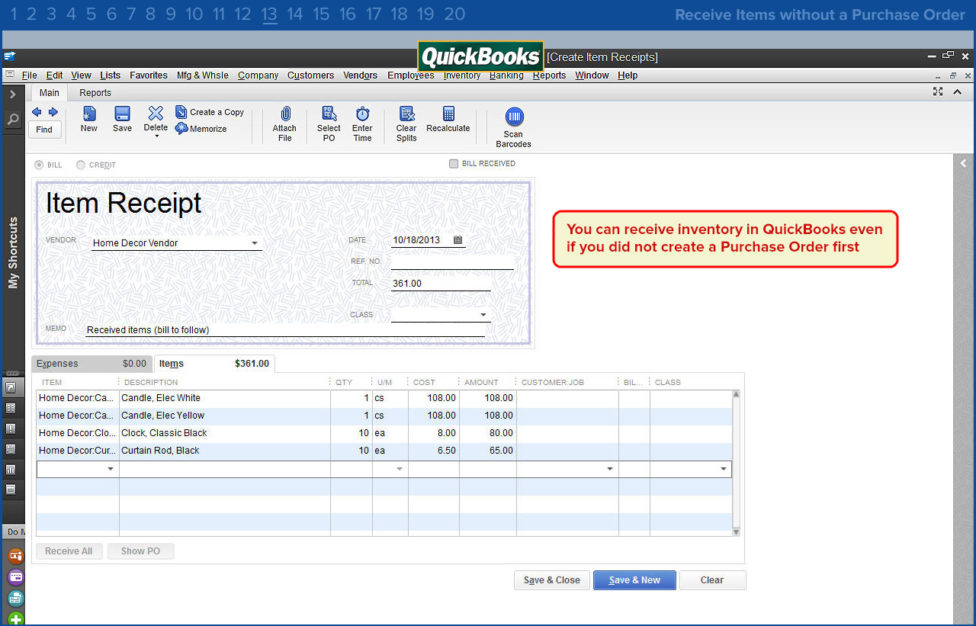
Task: Click the Delete X icon
Action: [x=155, y=113]
